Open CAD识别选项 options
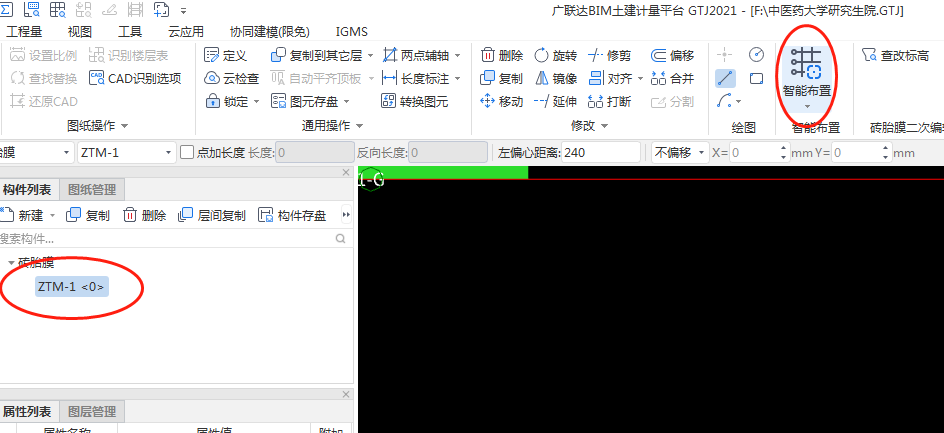This screenshot has width=944, height=433. [x=135, y=78]
